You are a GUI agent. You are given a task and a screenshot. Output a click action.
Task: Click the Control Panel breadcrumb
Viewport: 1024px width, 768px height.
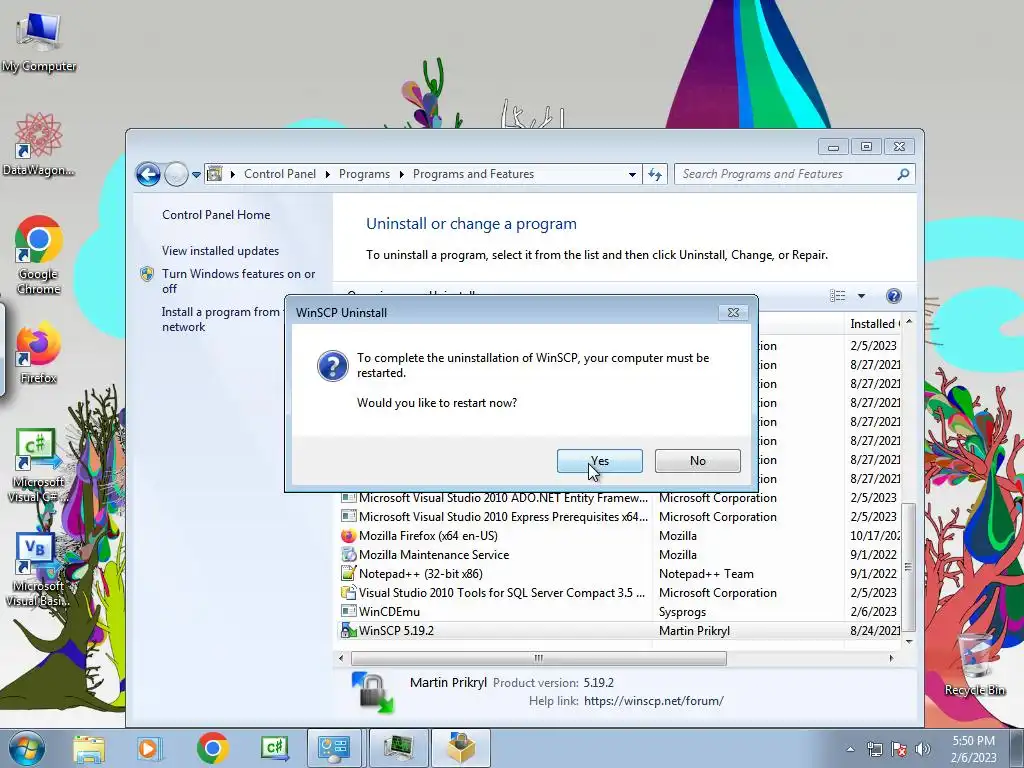[280, 174]
